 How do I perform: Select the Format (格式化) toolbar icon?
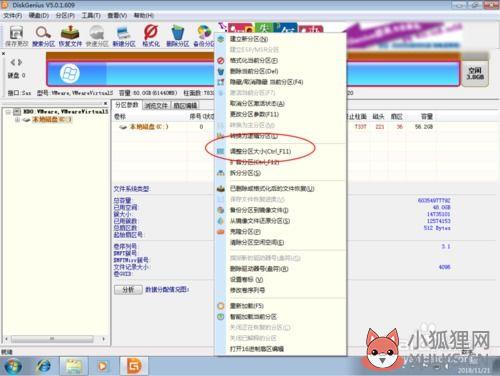[151, 36]
